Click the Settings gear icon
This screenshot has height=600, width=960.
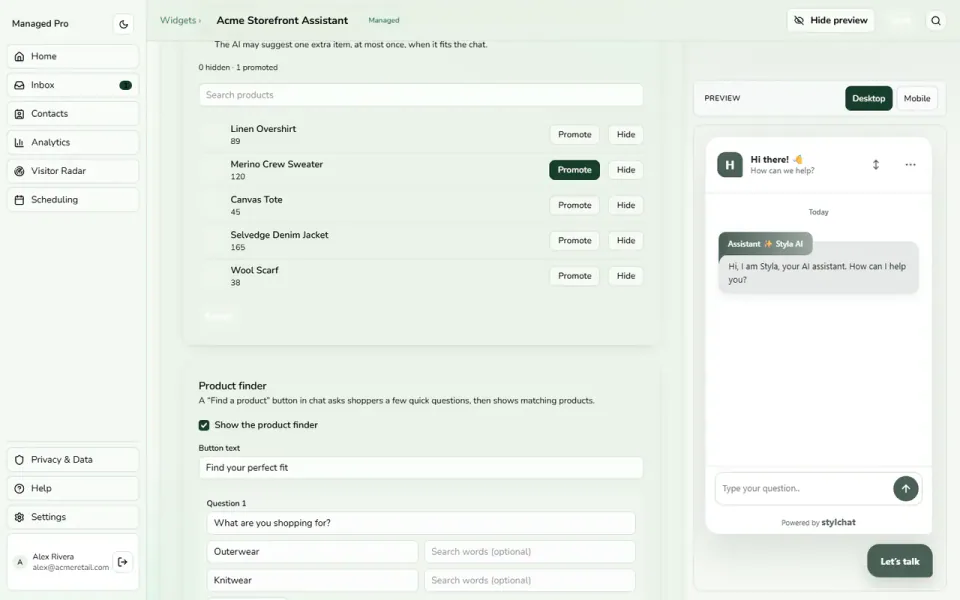pyautogui.click(x=20, y=517)
